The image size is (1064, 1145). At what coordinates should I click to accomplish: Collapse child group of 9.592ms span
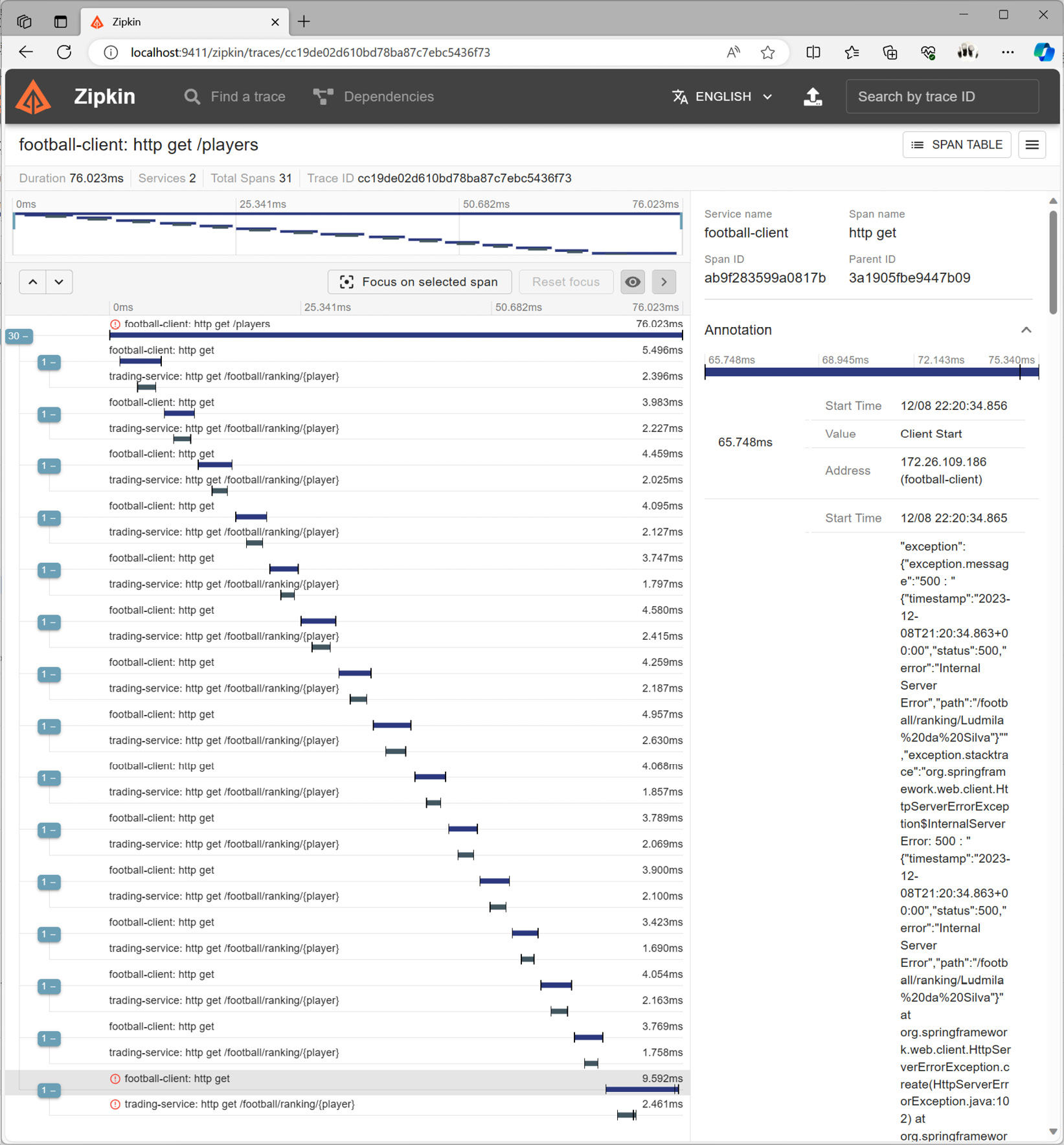[49, 1091]
